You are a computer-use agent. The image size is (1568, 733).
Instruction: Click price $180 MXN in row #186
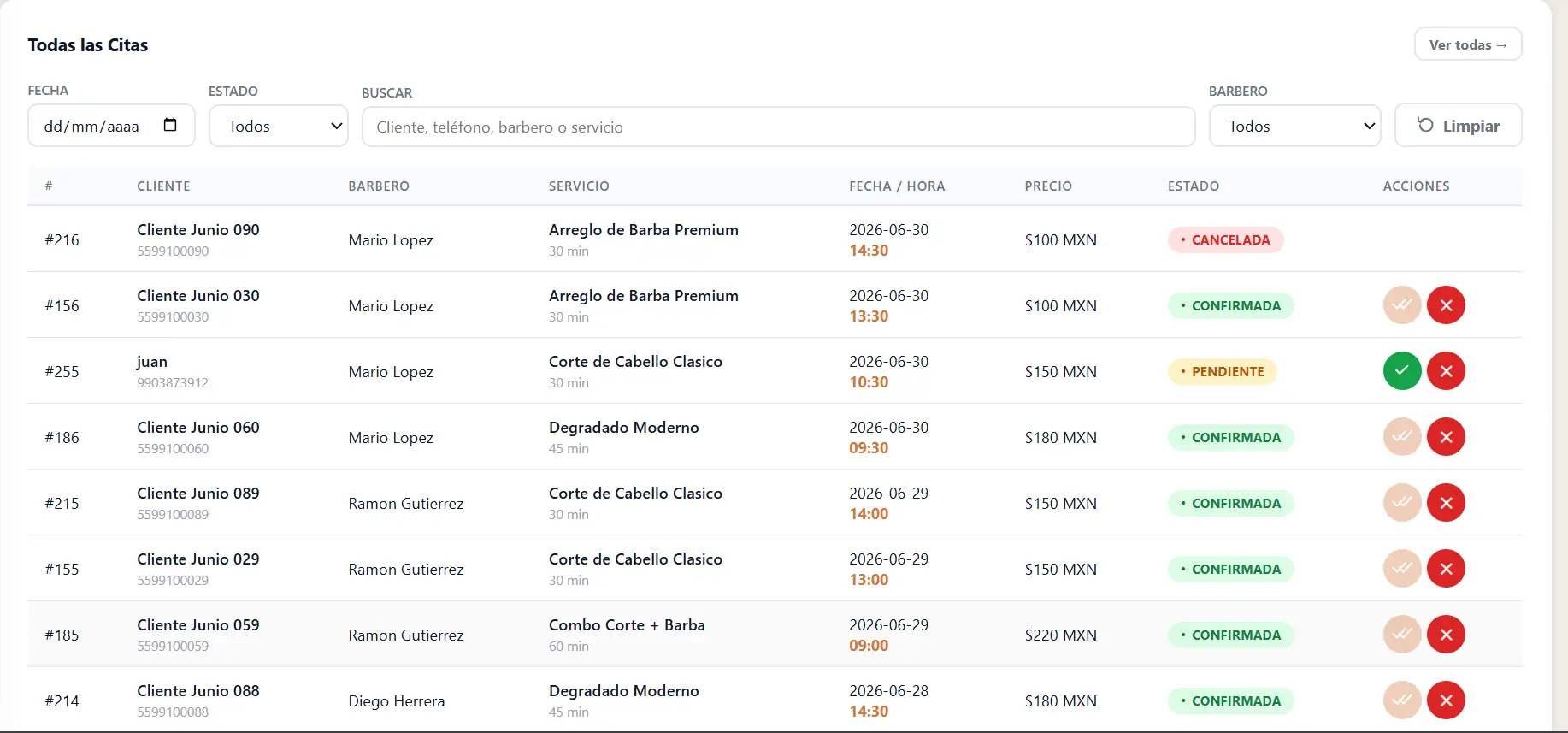pyautogui.click(x=1060, y=437)
